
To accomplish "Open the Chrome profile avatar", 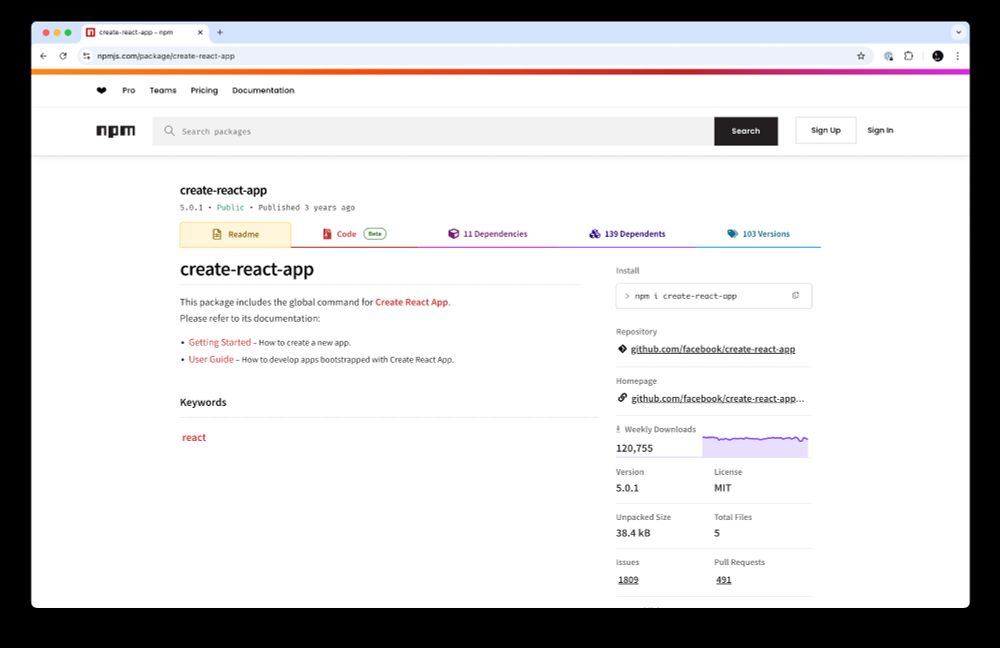I will click(938, 56).
